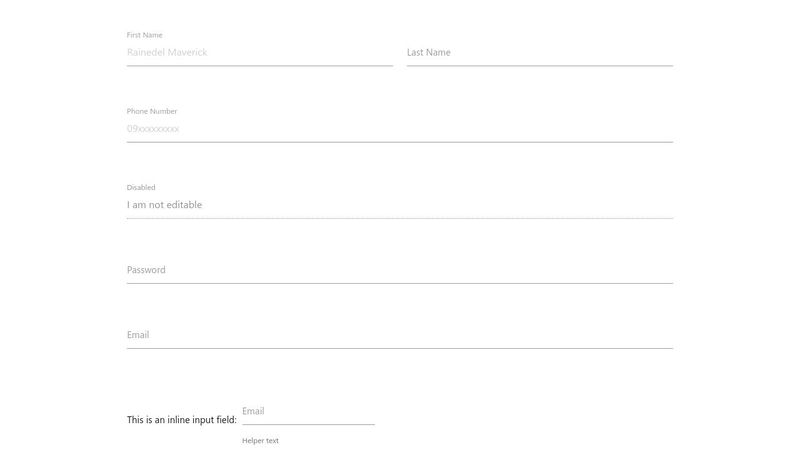800x450 pixels.
Task: Click the 'Password' placeholder text
Action: click(146, 270)
